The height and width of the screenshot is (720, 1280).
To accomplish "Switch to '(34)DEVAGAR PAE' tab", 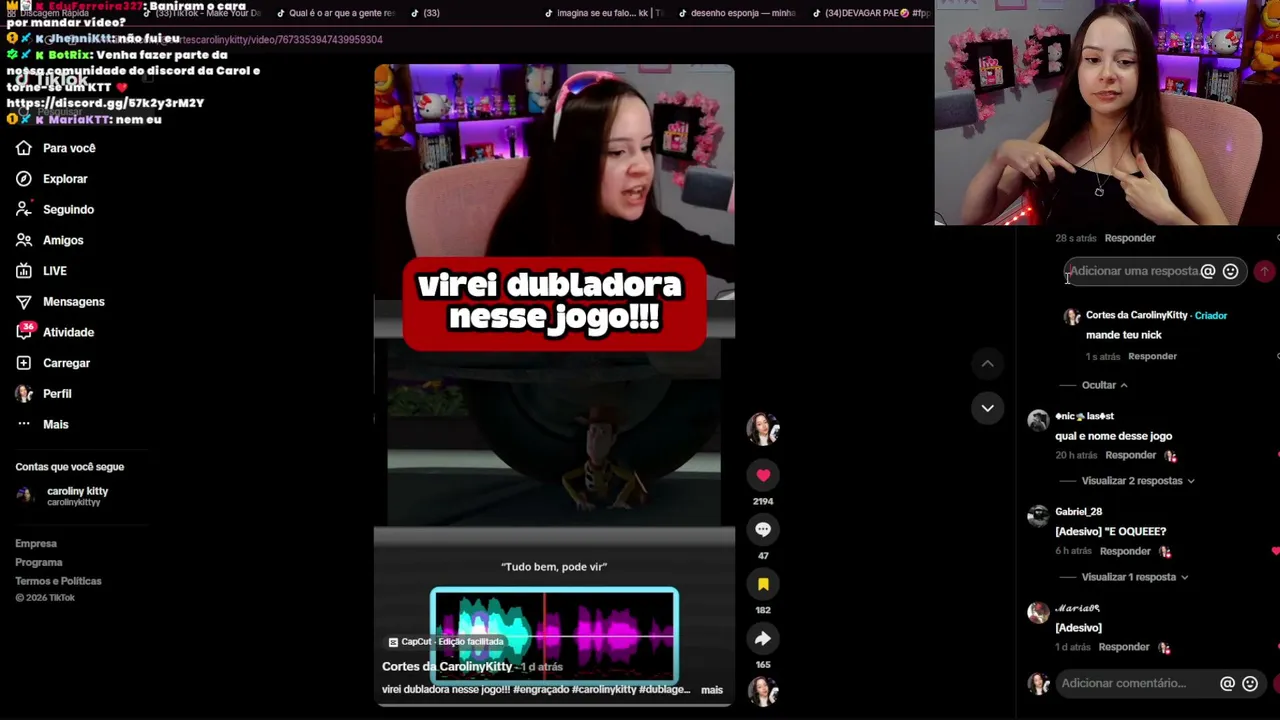I will 870,13.
